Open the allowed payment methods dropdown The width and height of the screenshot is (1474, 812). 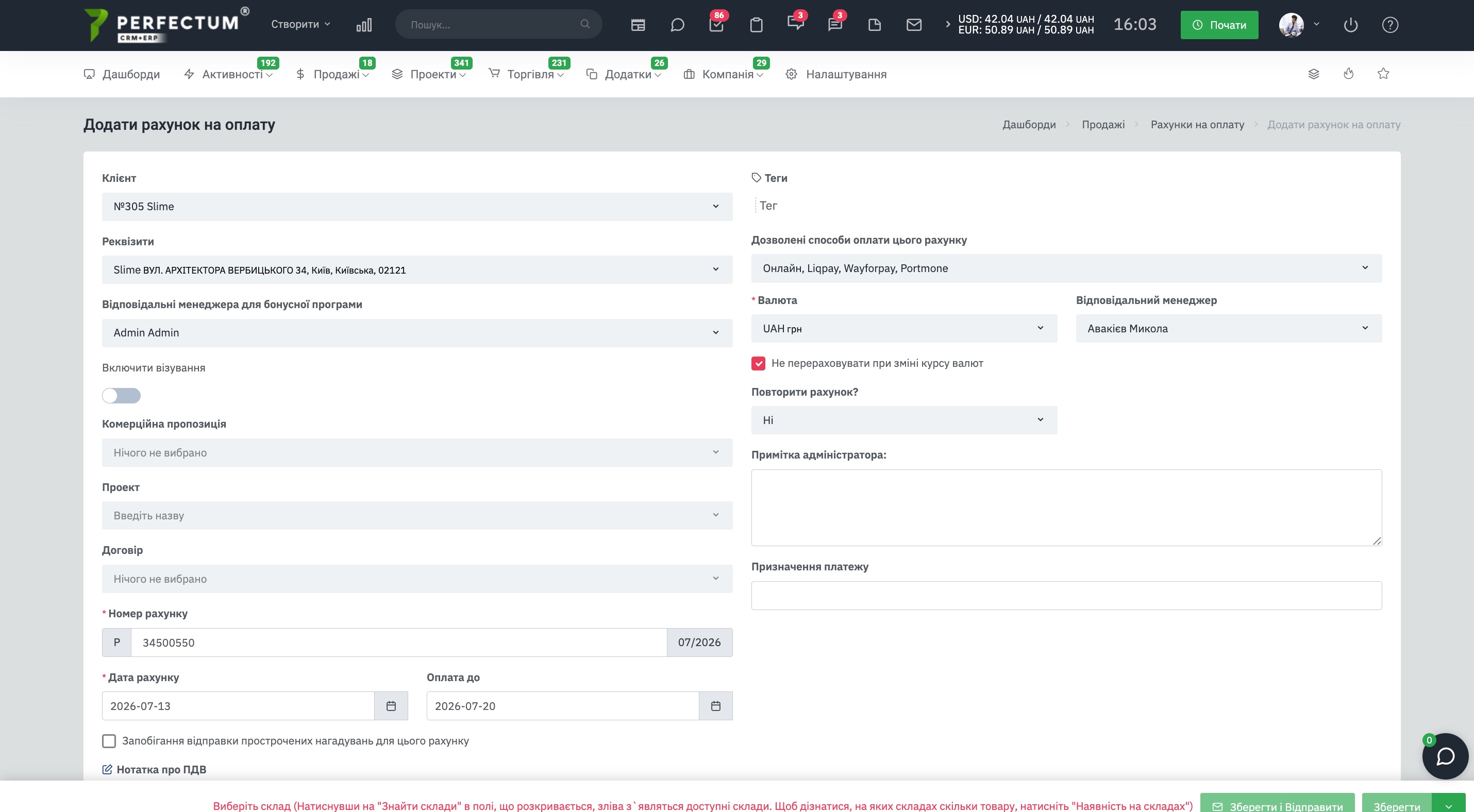[x=1066, y=268]
